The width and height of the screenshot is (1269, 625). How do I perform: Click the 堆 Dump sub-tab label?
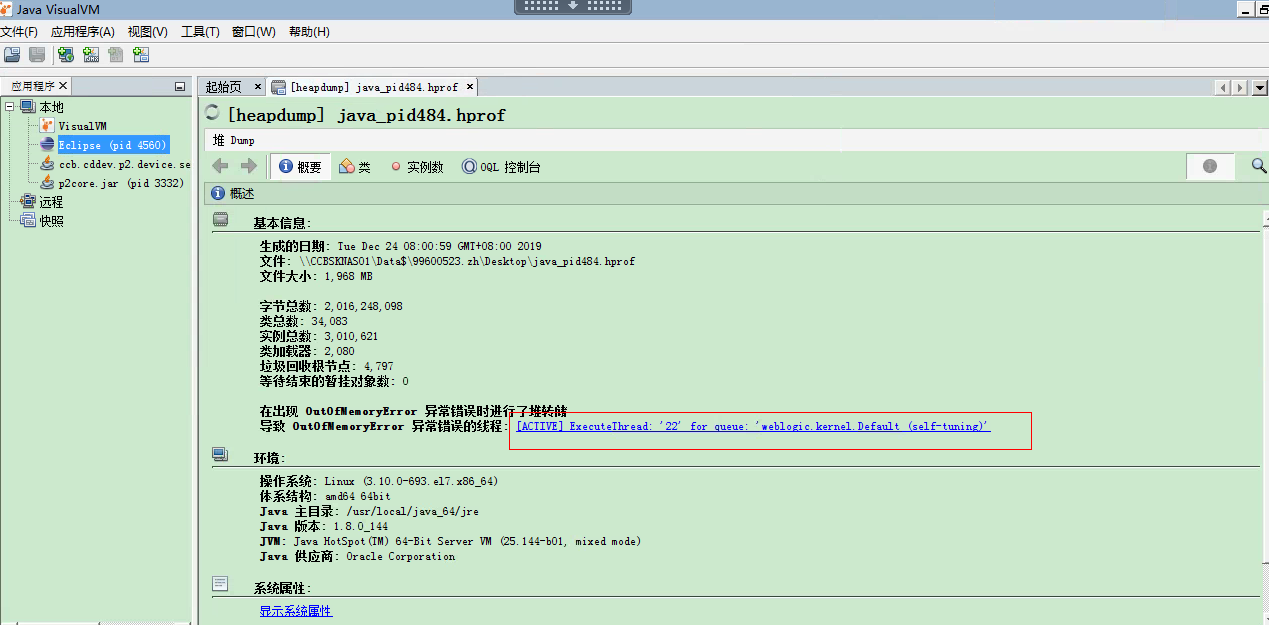click(x=234, y=140)
